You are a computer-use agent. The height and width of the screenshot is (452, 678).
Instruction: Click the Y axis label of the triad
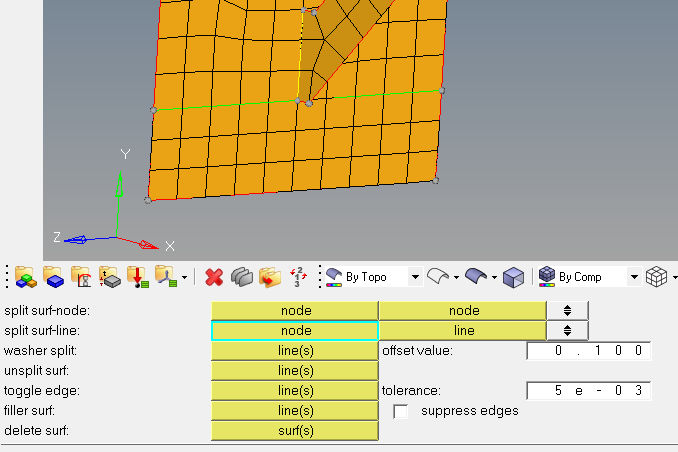[x=125, y=154]
